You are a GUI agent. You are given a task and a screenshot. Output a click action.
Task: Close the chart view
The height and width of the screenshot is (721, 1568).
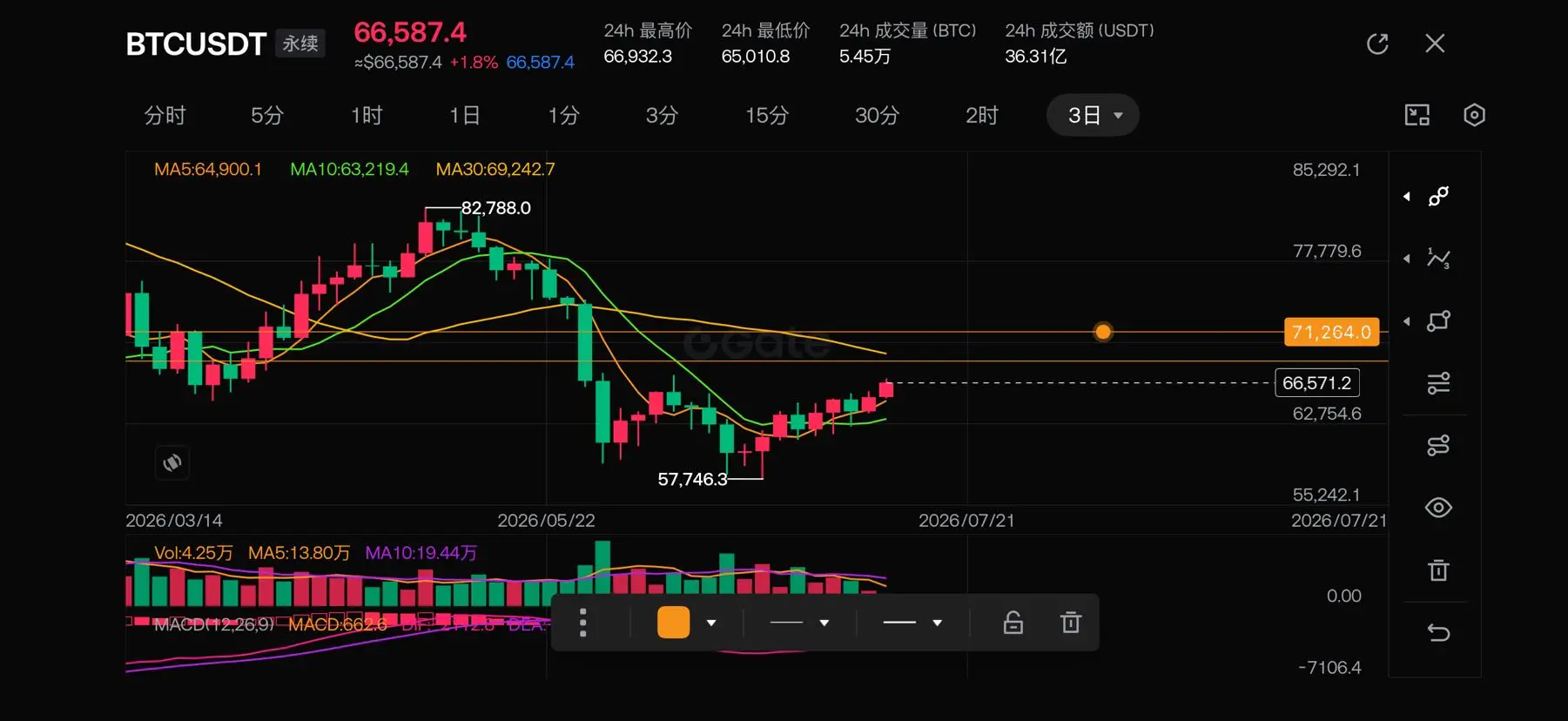(1435, 44)
